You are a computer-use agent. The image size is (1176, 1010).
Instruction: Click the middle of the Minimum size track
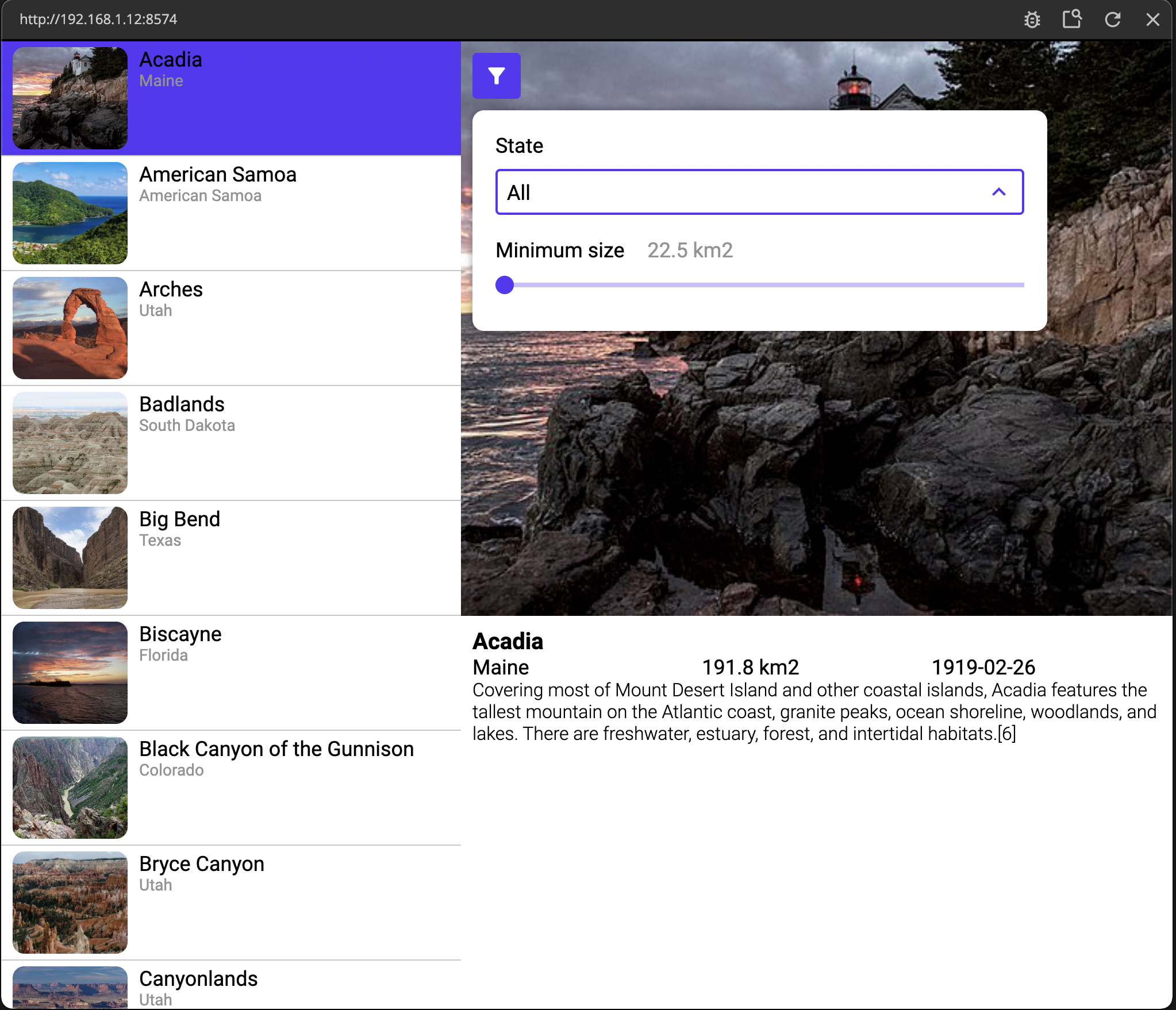(x=760, y=285)
